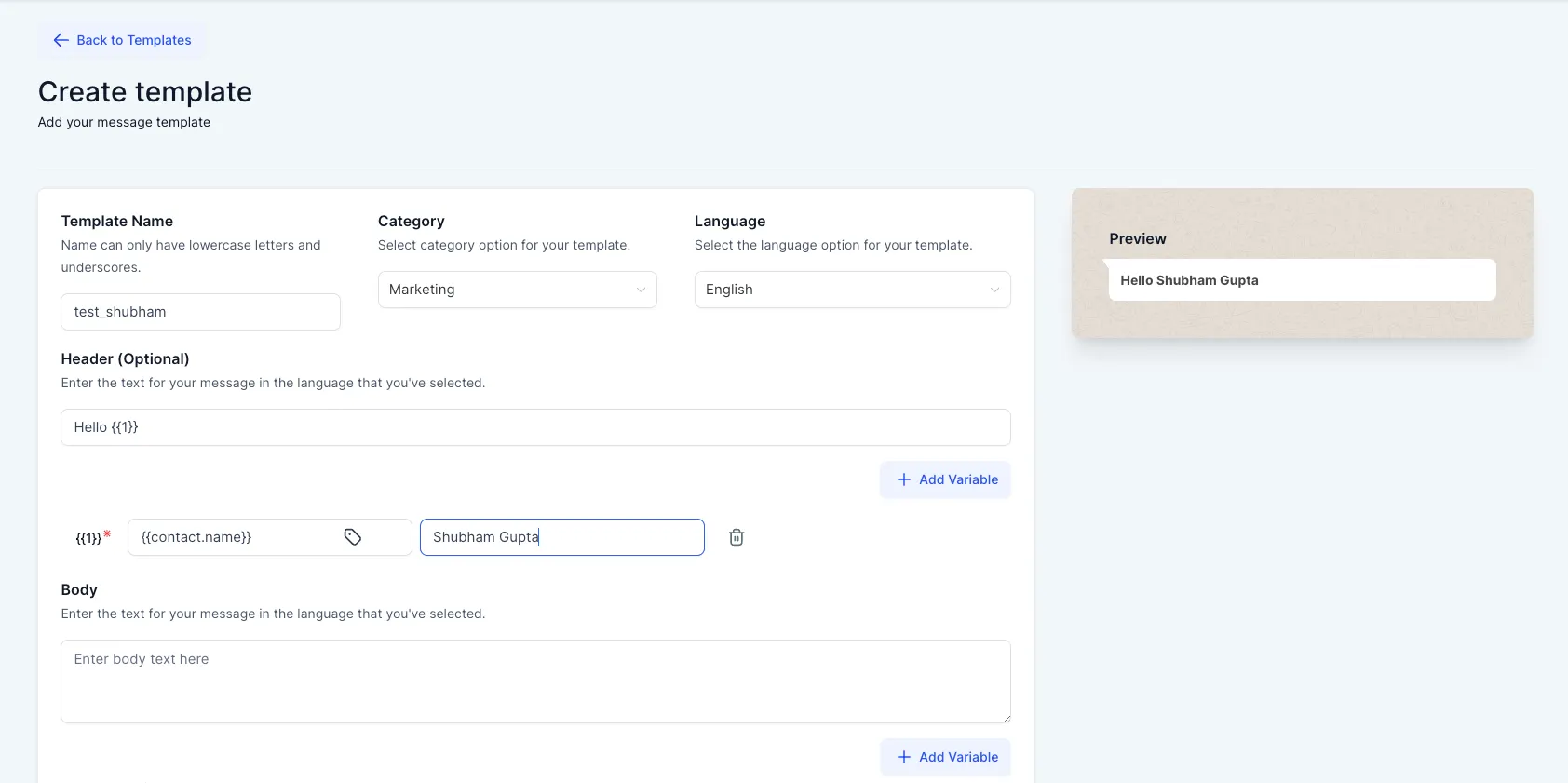
Task: Click plus icon on header Add Variable
Action: tap(904, 479)
